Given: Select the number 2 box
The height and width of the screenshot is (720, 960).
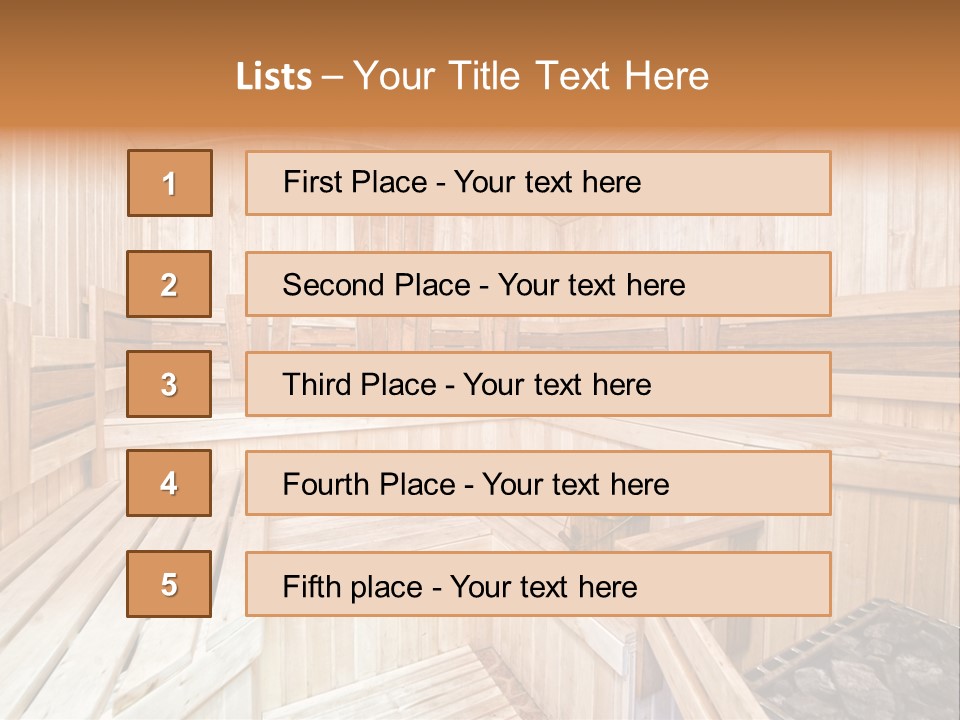Looking at the screenshot, I should [169, 284].
